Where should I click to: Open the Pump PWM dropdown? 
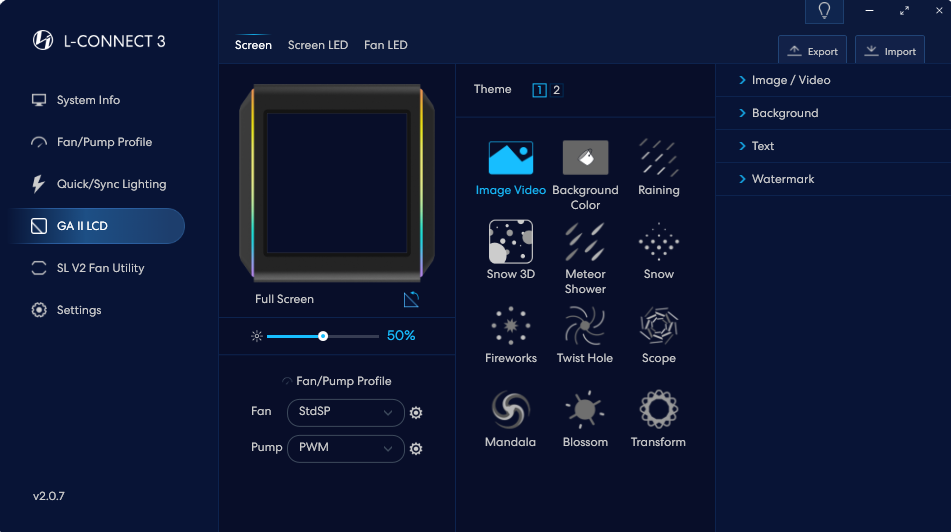[346, 448]
